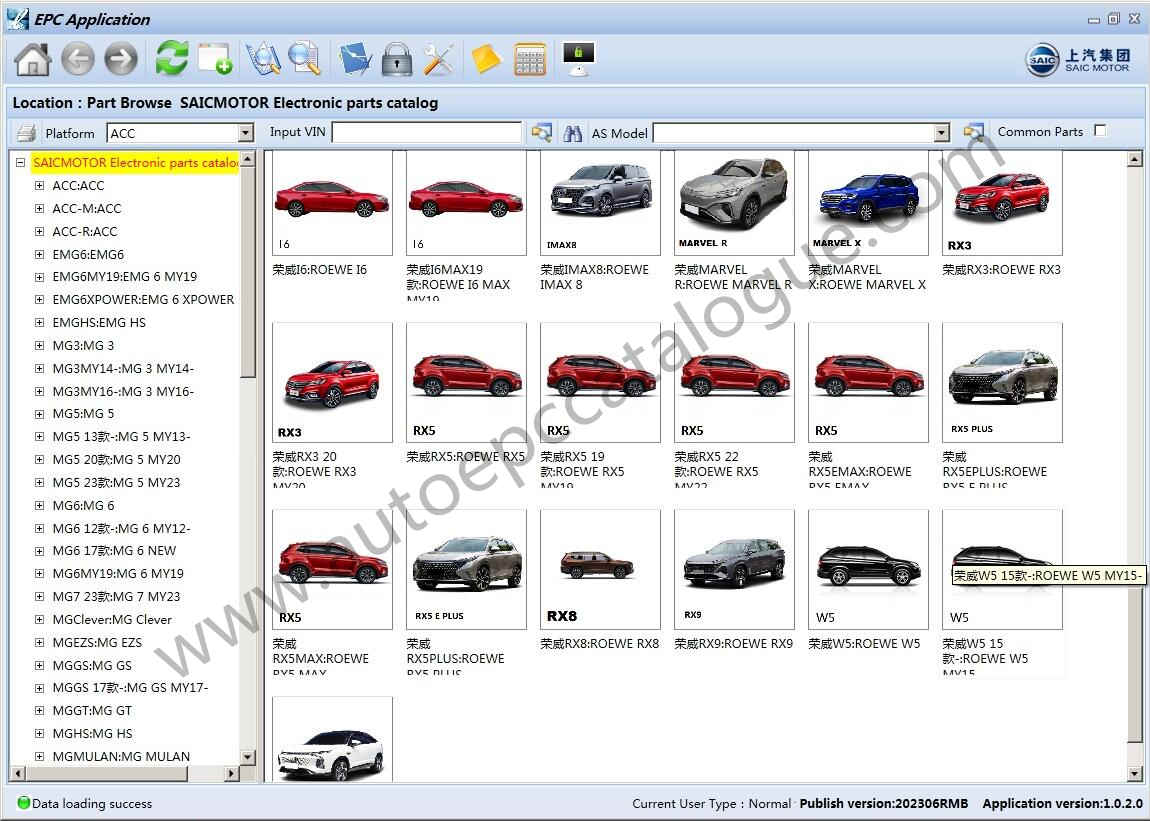Open the Platform ACC dropdown
This screenshot has height=821, width=1150.
tap(246, 133)
